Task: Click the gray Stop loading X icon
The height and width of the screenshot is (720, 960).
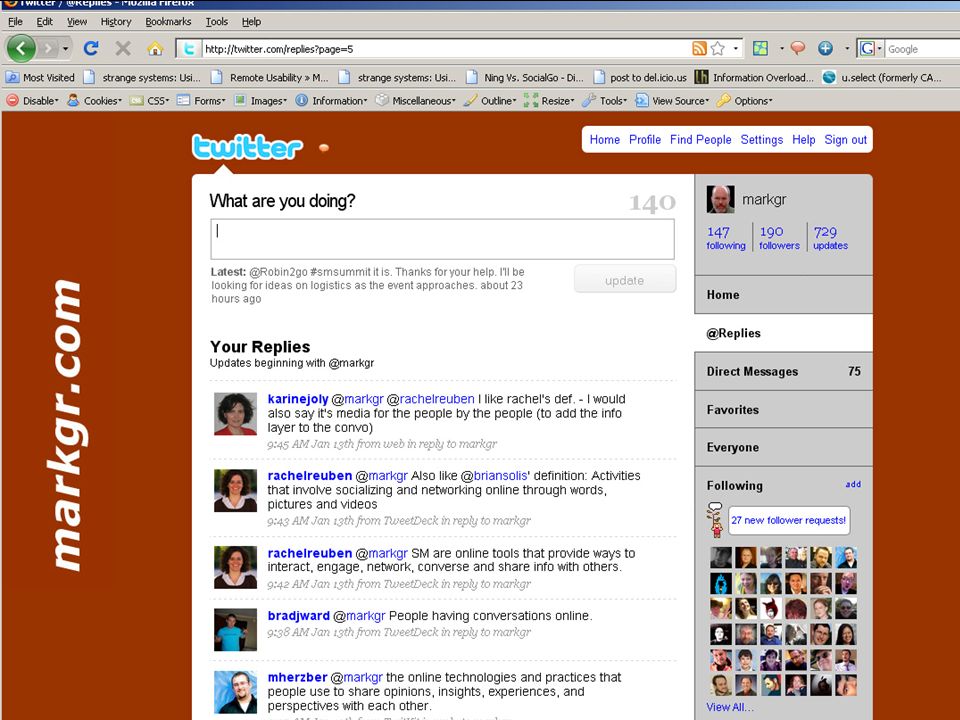Action: (x=123, y=48)
